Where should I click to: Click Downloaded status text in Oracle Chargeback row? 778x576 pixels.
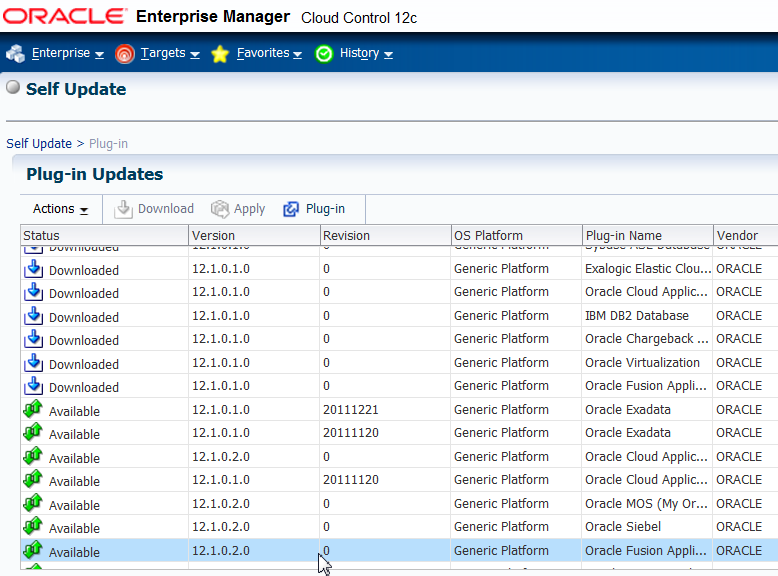pos(84,340)
